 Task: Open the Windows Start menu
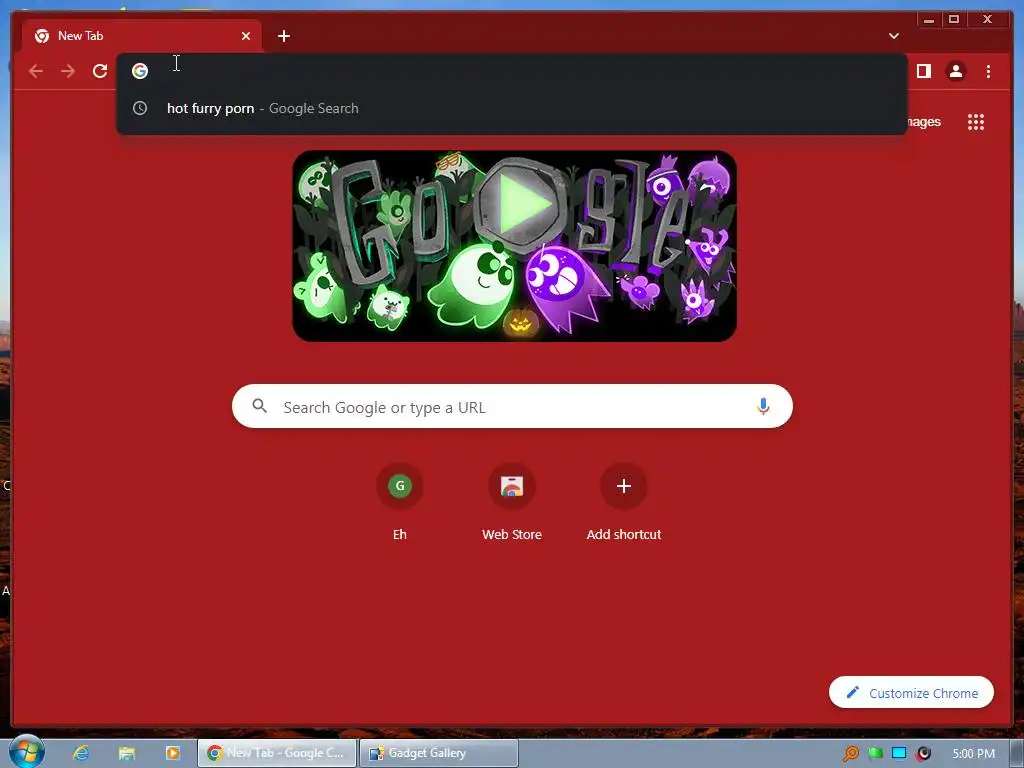point(27,752)
